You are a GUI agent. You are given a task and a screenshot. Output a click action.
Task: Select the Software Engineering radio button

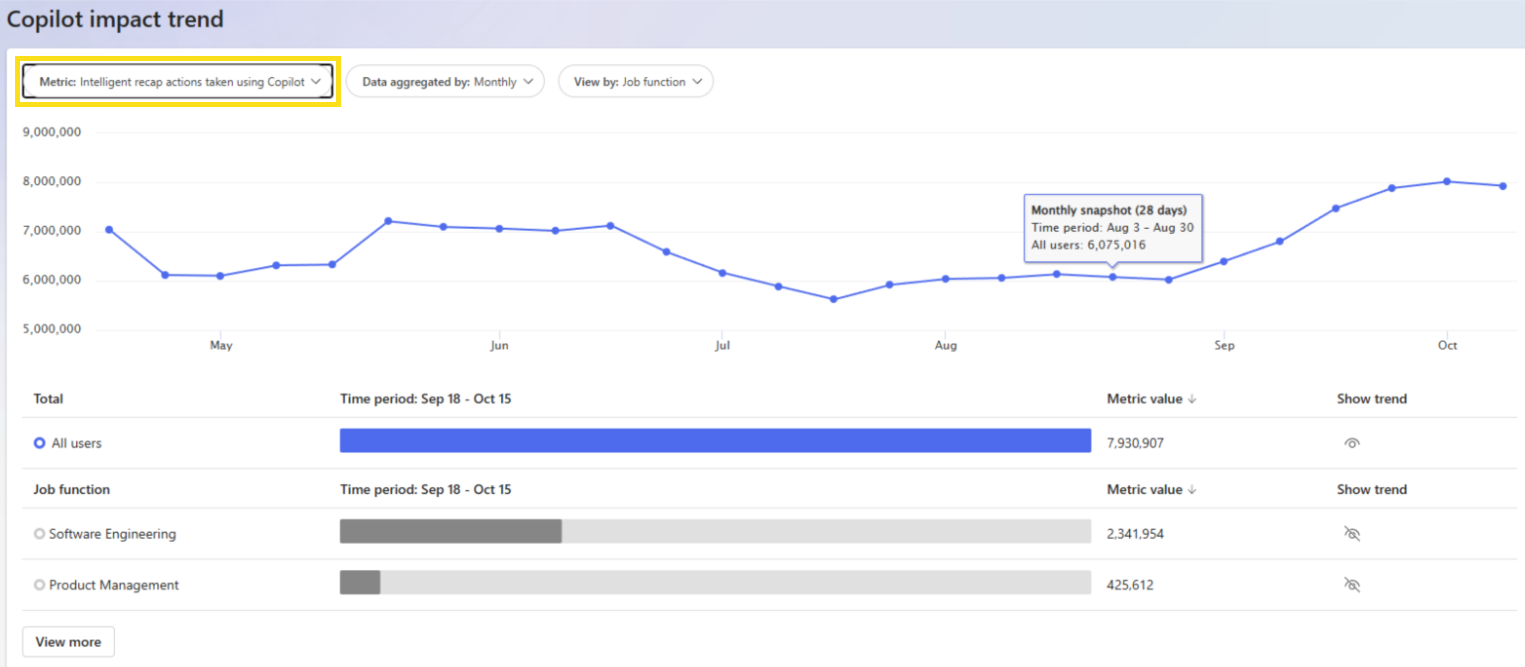pos(39,533)
